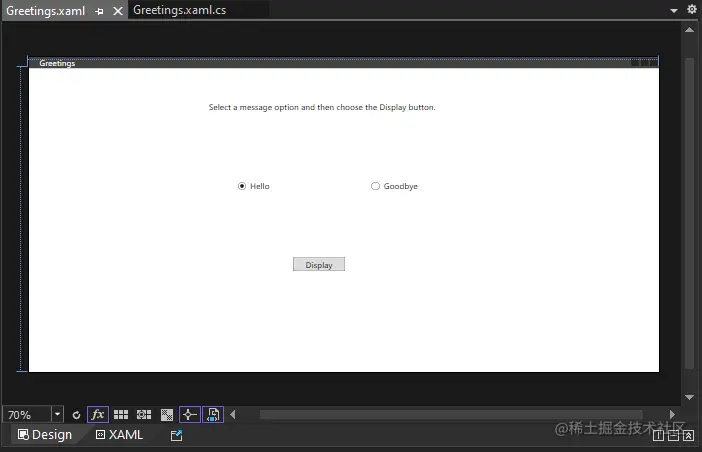Collapse the pane with double chevron icon
Screen dimensions: 702x452
pyautogui.click(x=689, y=435)
